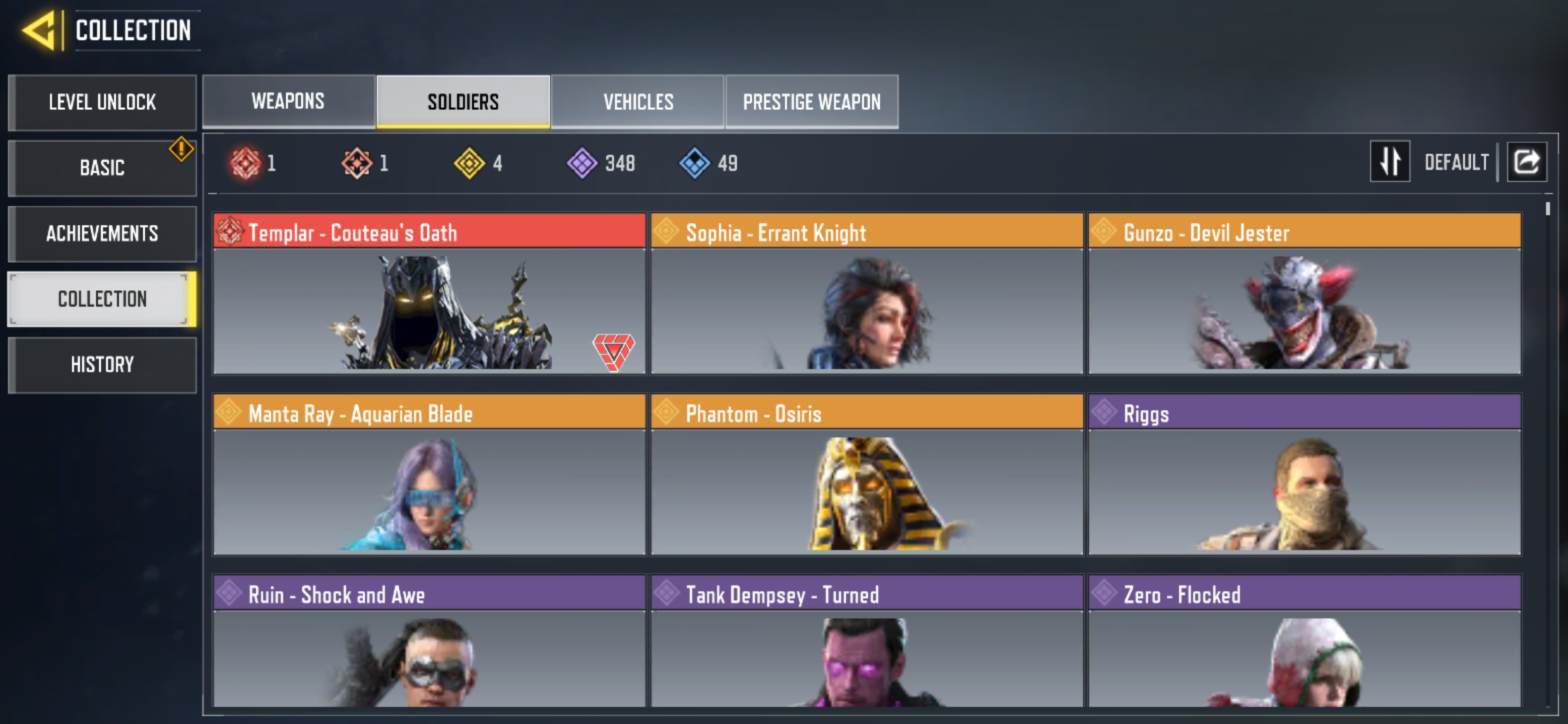Open the DEFAULT sorting dropdown
This screenshot has height=724, width=1568.
pyautogui.click(x=1456, y=162)
